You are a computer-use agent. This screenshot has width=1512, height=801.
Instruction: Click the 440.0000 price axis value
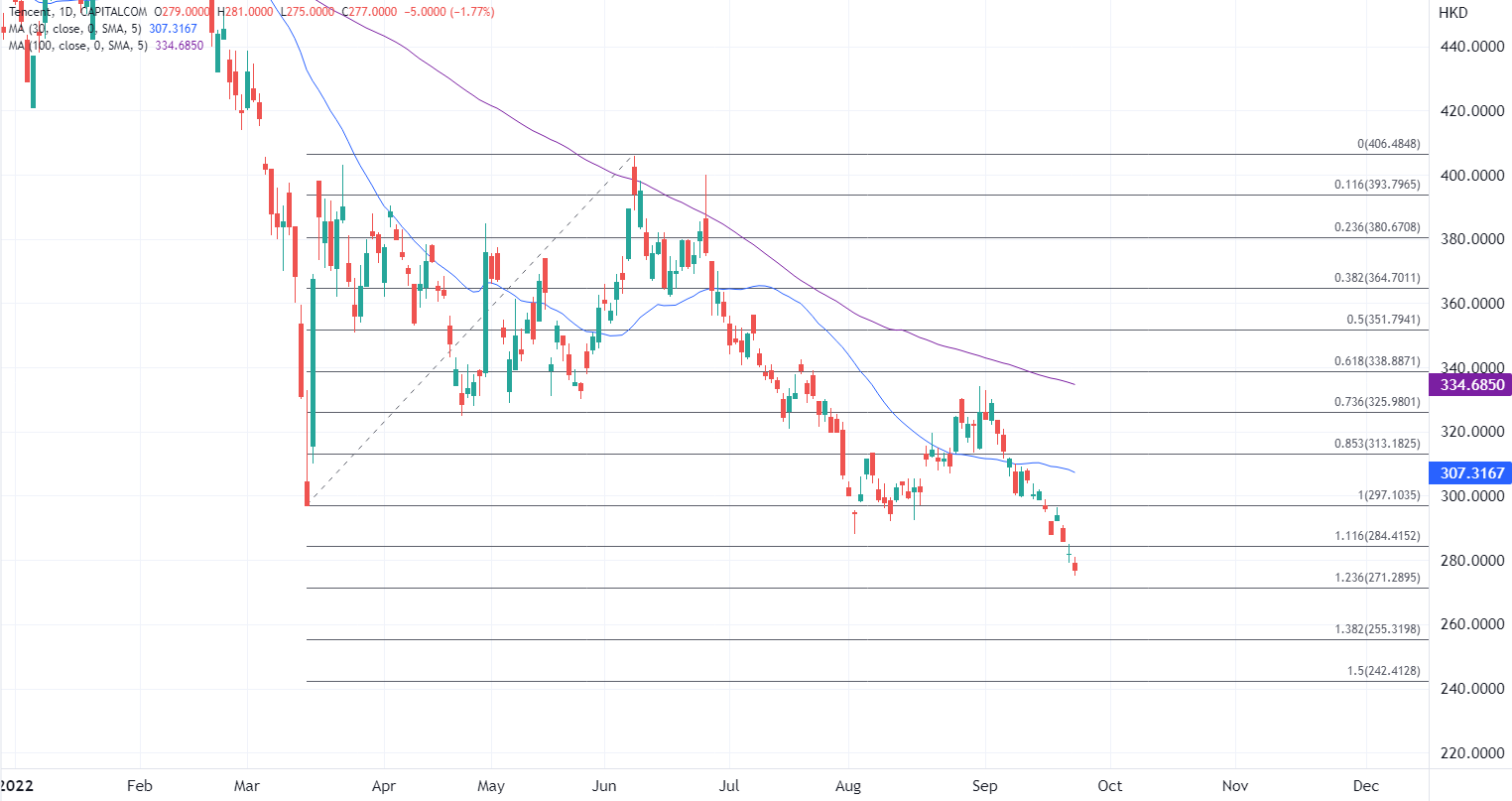(x=1471, y=47)
